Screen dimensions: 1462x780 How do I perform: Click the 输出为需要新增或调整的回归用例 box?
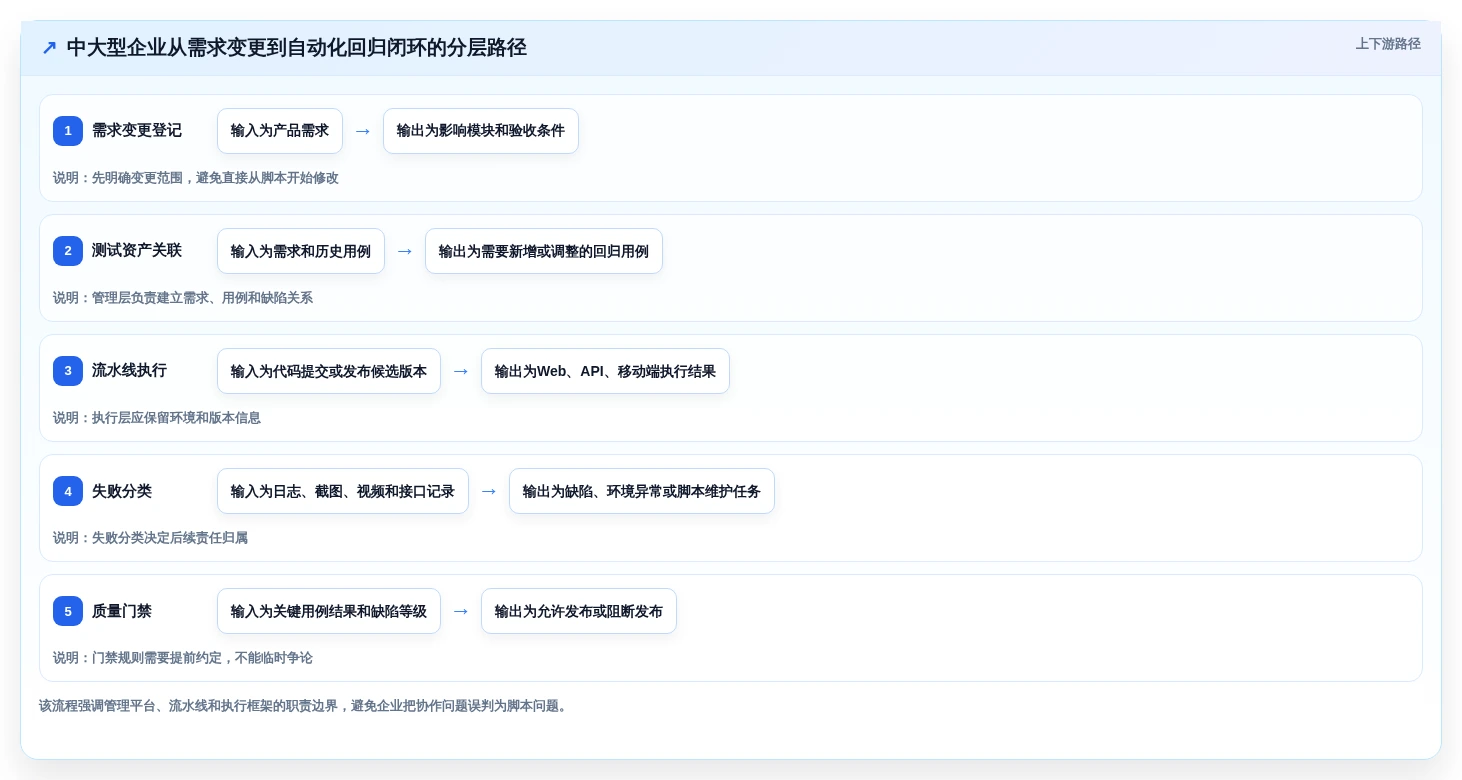[544, 251]
